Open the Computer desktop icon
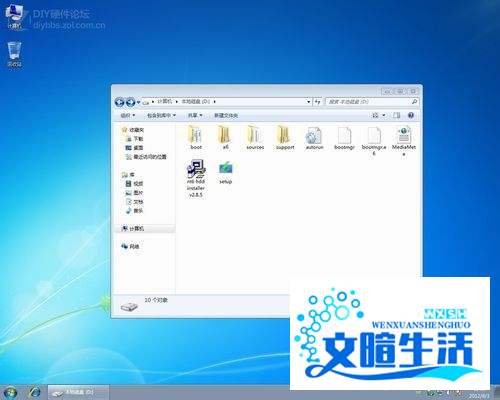Image resolution: width=500 pixels, height=400 pixels. click(14, 17)
